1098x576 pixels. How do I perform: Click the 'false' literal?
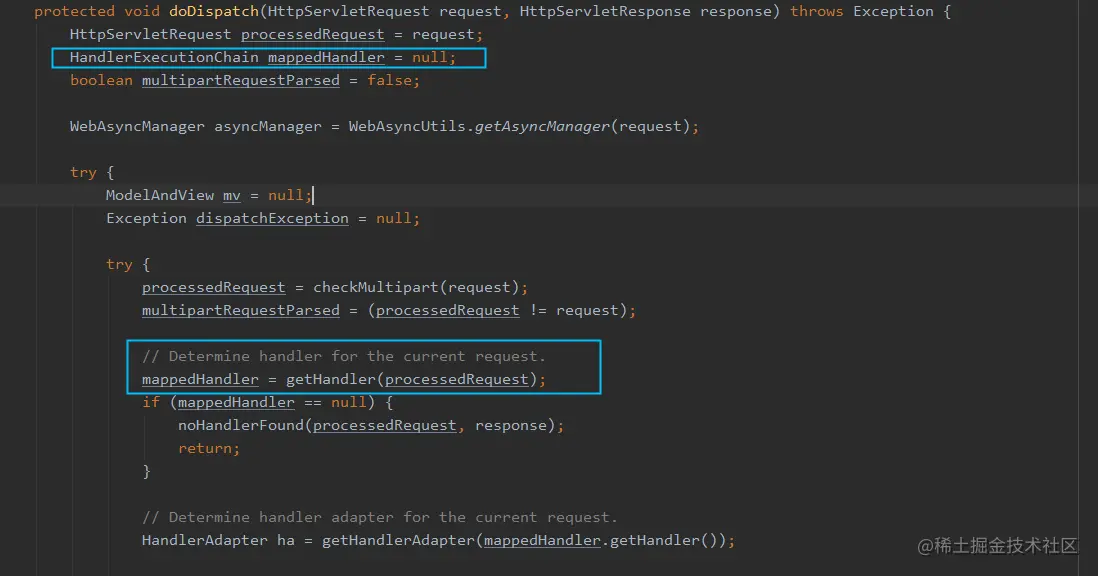[x=389, y=80]
